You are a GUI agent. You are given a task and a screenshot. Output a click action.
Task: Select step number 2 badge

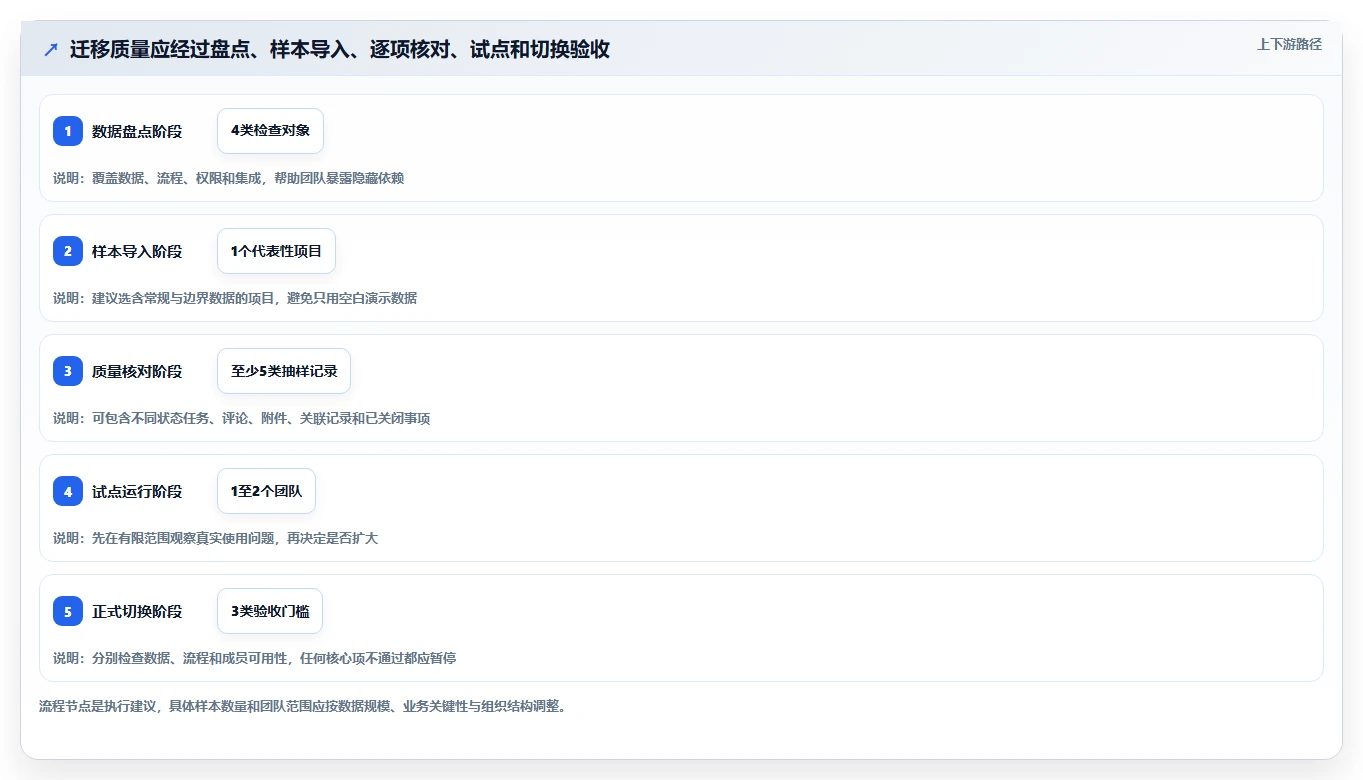pos(68,251)
